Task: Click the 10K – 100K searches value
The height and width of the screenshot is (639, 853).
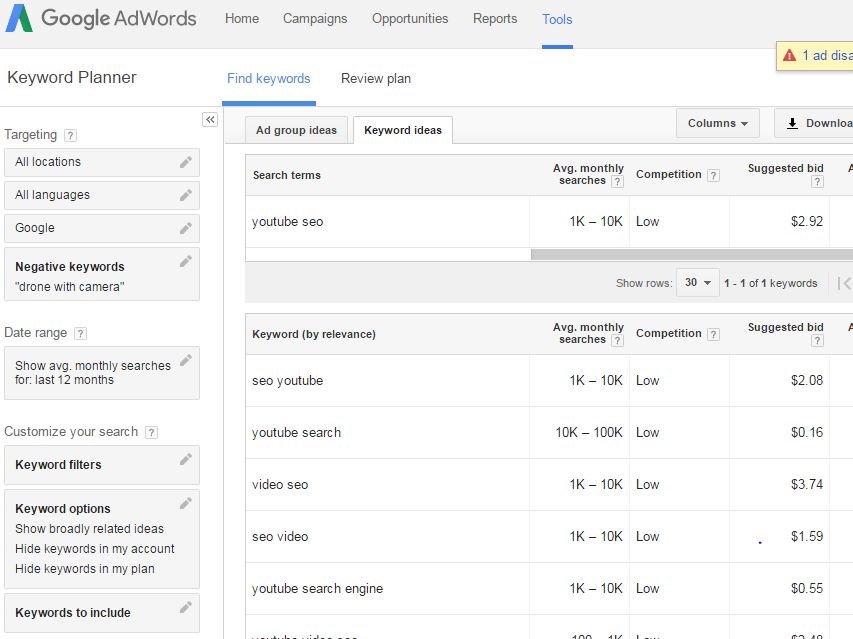Action: pyautogui.click(x=589, y=433)
